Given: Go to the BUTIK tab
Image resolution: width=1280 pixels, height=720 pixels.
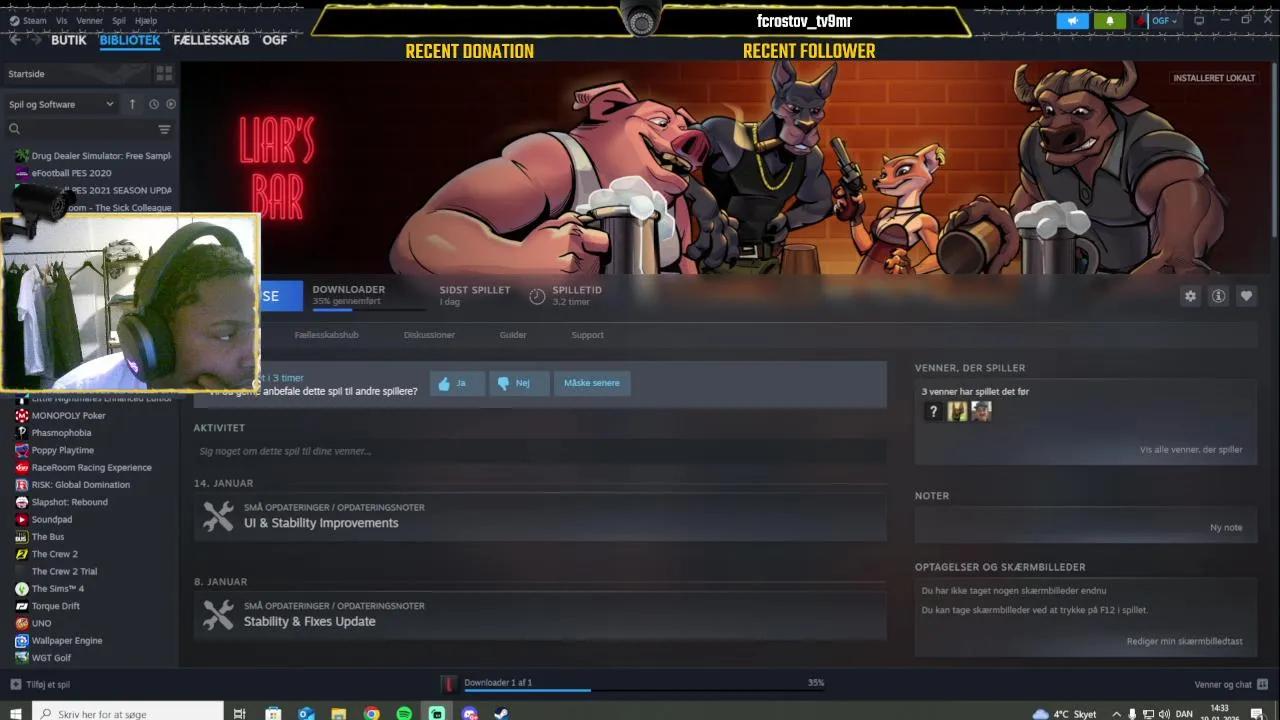Looking at the screenshot, I should click(x=69, y=40).
